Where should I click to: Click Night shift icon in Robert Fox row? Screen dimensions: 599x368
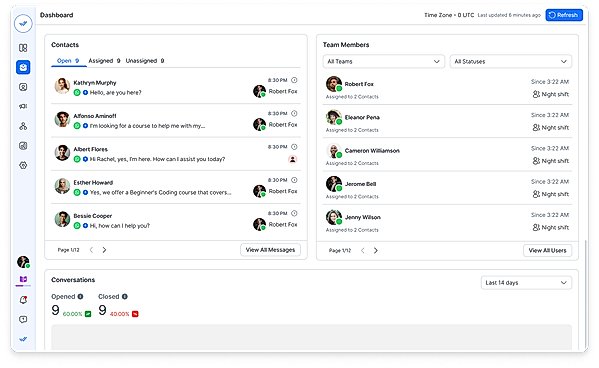pos(536,94)
